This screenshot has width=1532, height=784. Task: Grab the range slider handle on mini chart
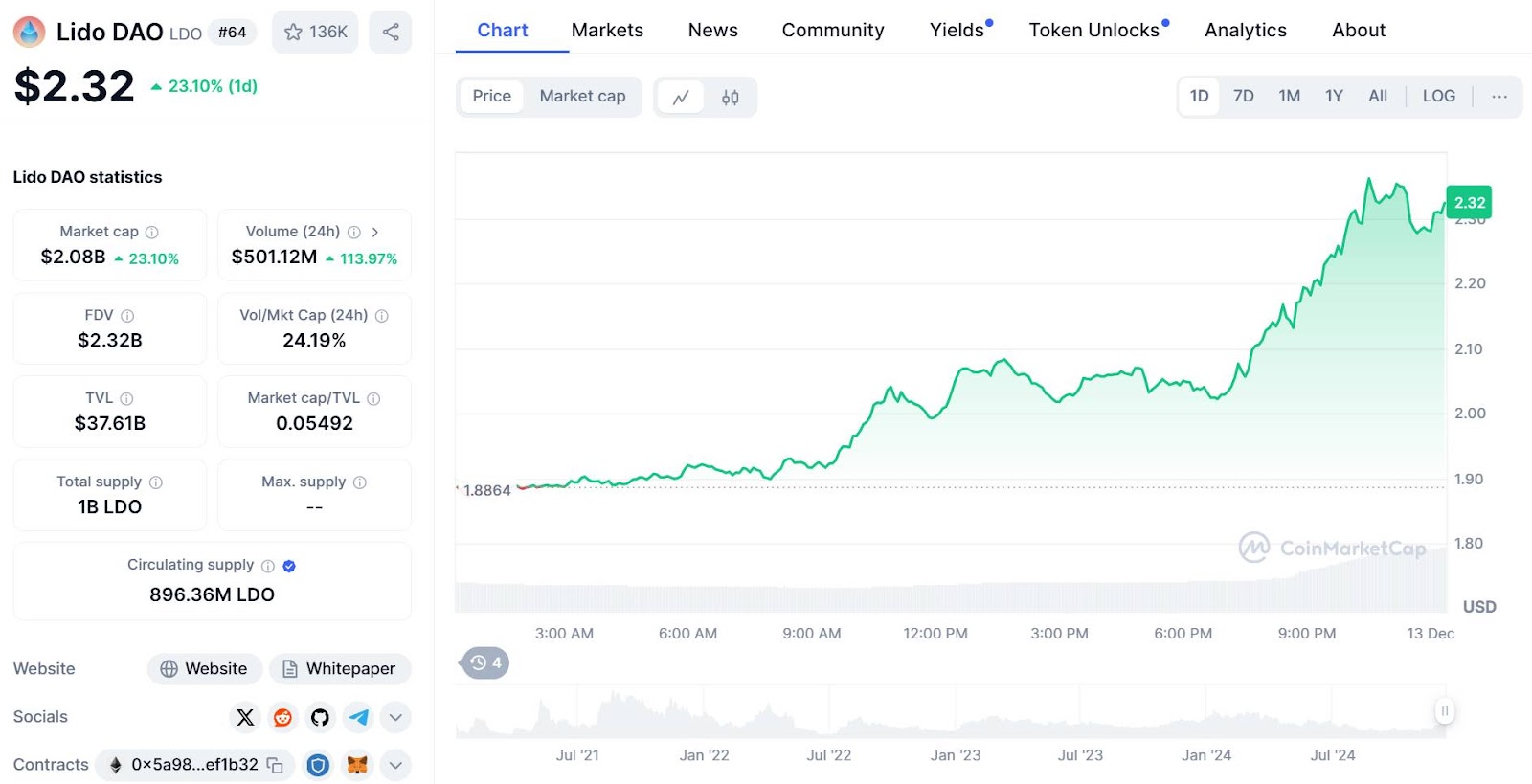(1444, 711)
